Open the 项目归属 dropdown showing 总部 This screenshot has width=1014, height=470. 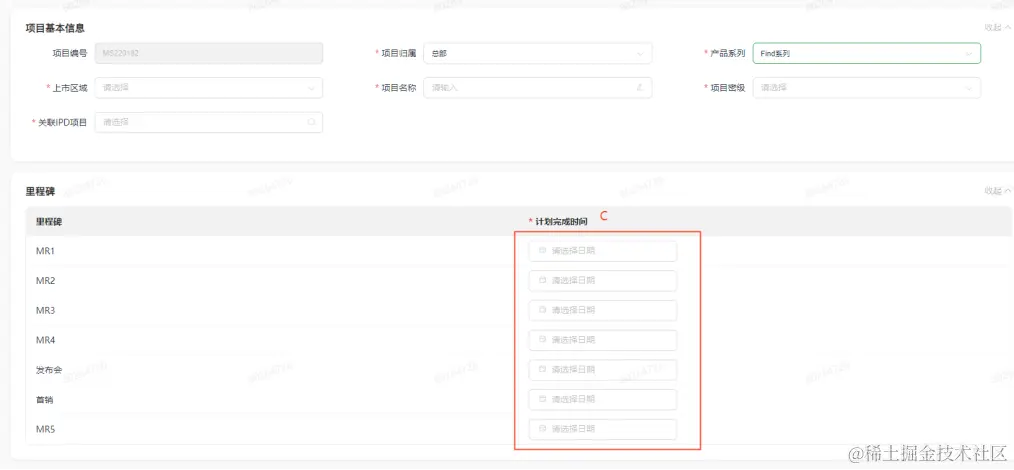point(537,54)
